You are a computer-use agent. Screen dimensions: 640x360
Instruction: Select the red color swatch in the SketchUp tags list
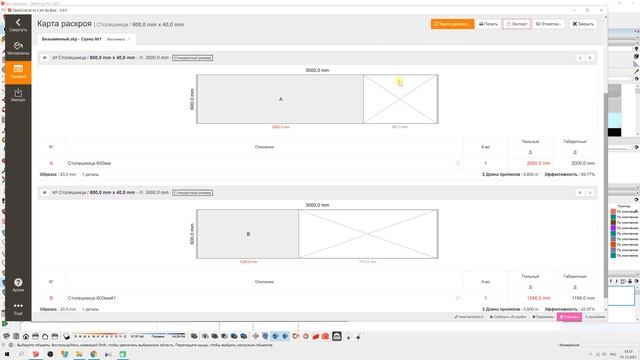click(x=613, y=211)
